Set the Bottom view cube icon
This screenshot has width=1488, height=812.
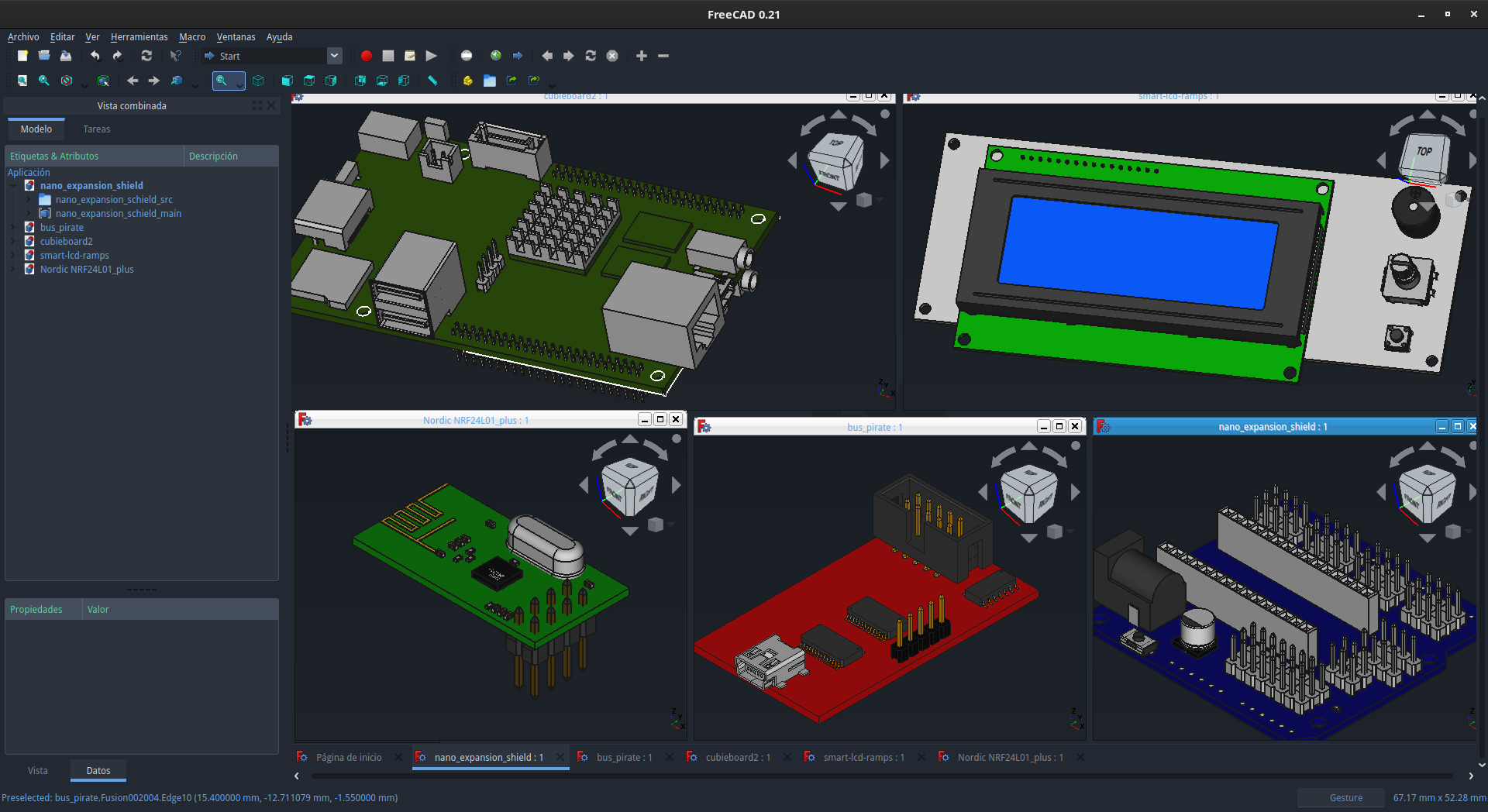[382, 81]
